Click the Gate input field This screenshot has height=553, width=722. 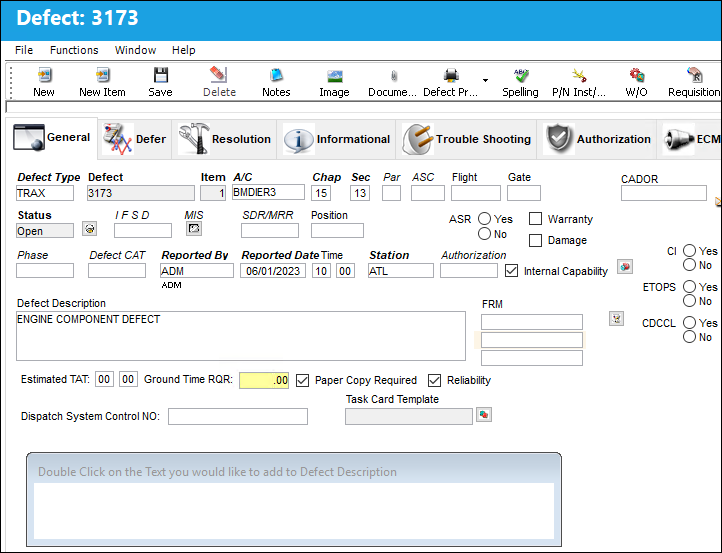point(524,193)
